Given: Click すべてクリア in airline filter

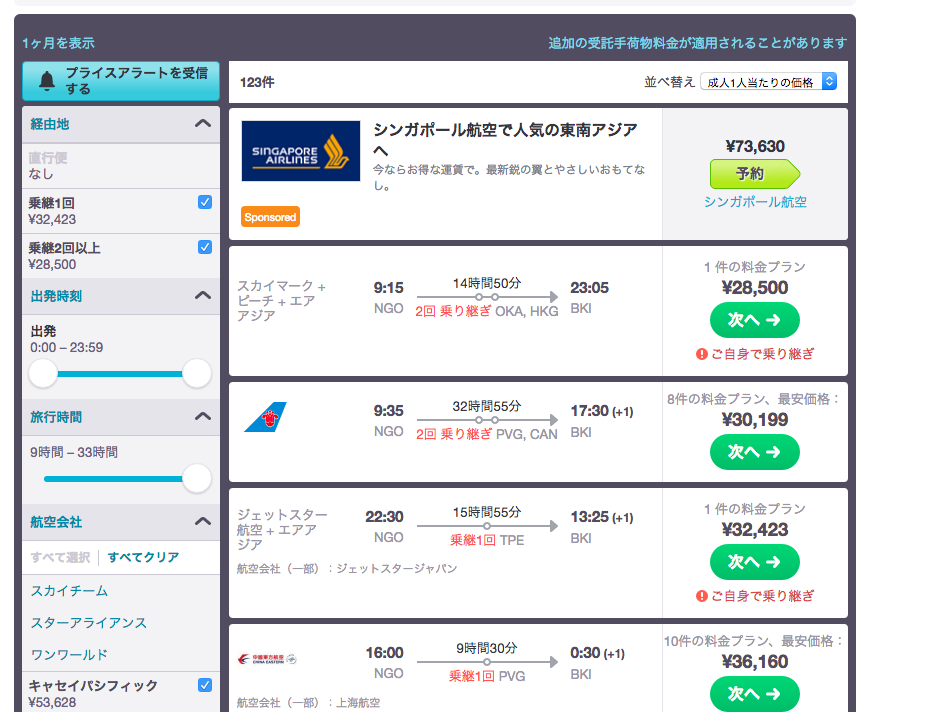Looking at the screenshot, I should 143,557.
